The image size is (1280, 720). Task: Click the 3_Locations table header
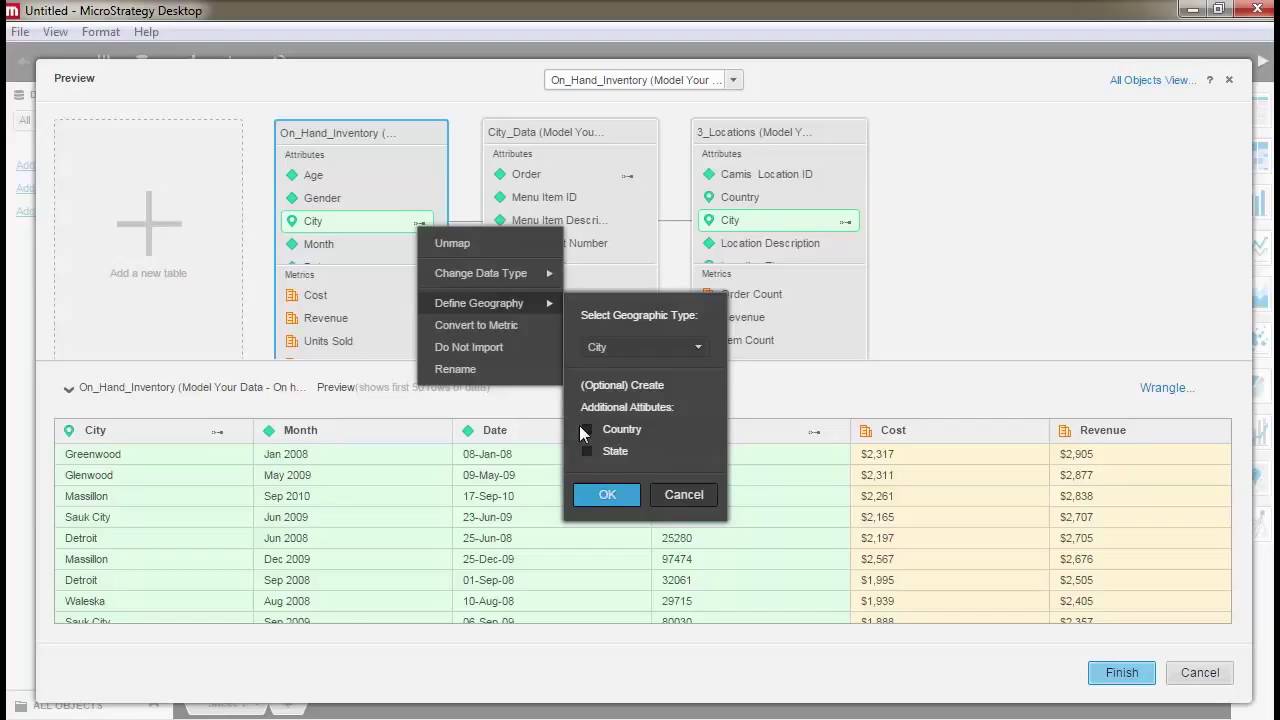(780, 132)
